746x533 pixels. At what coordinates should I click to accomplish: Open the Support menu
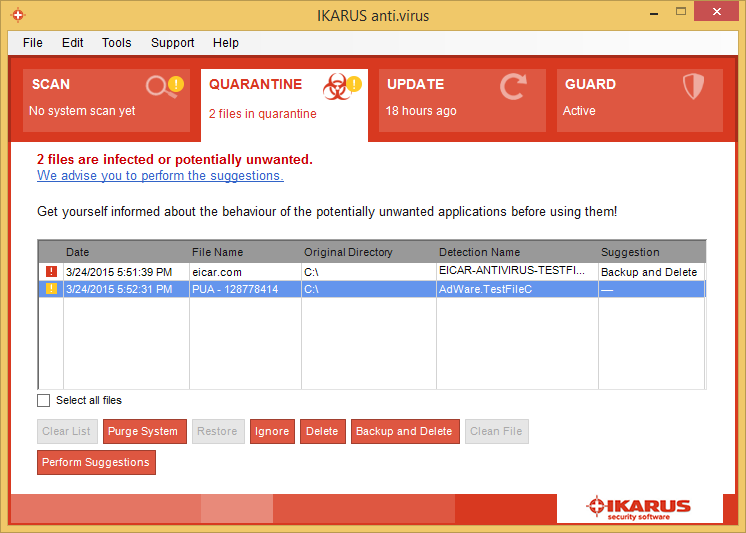172,43
